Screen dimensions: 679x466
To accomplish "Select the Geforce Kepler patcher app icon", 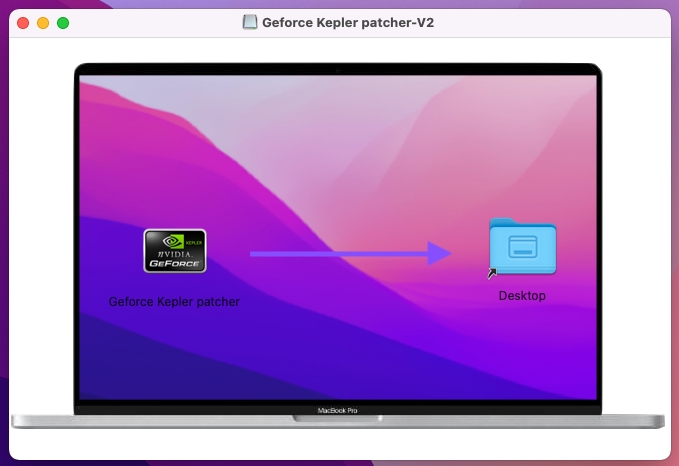I will pyautogui.click(x=175, y=251).
